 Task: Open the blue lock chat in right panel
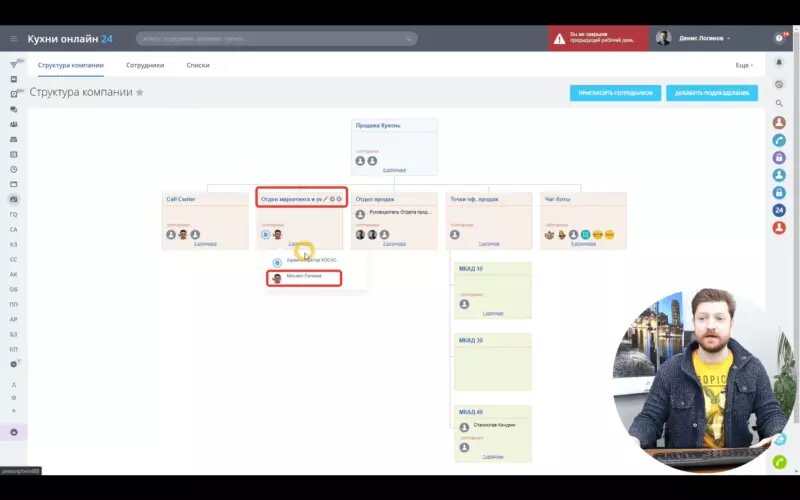(779, 192)
